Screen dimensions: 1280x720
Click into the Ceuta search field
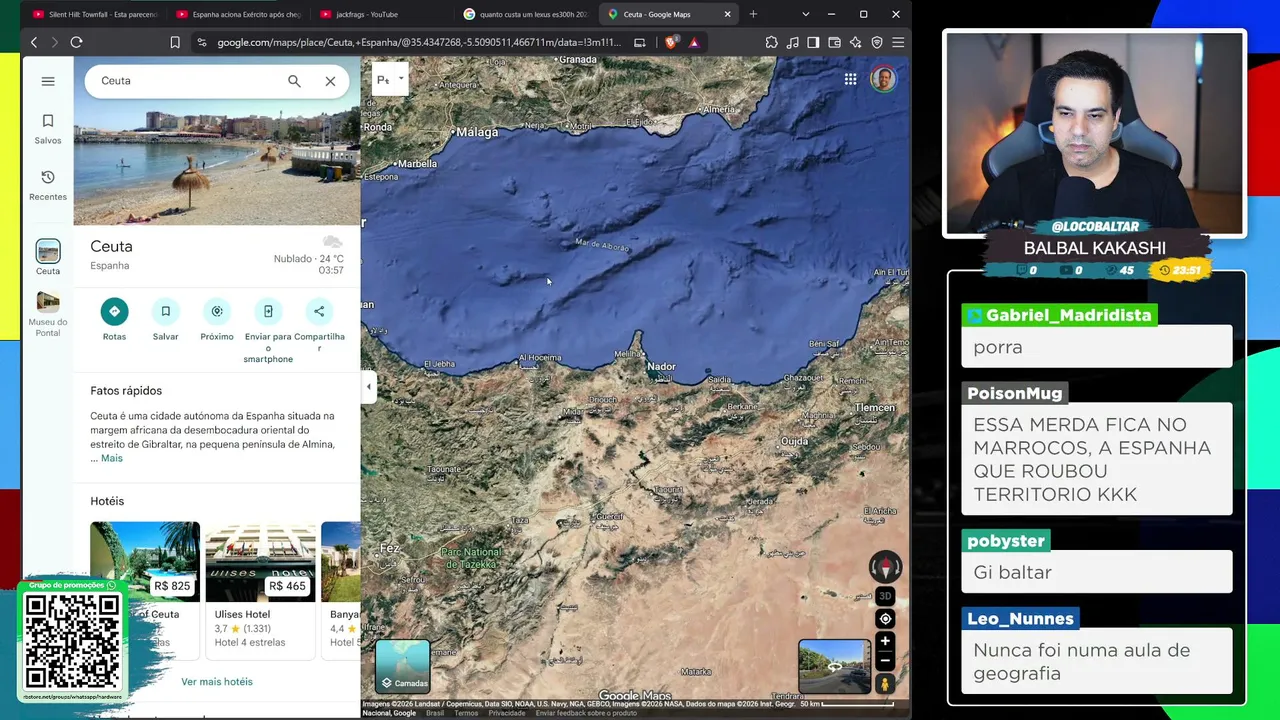tap(186, 81)
